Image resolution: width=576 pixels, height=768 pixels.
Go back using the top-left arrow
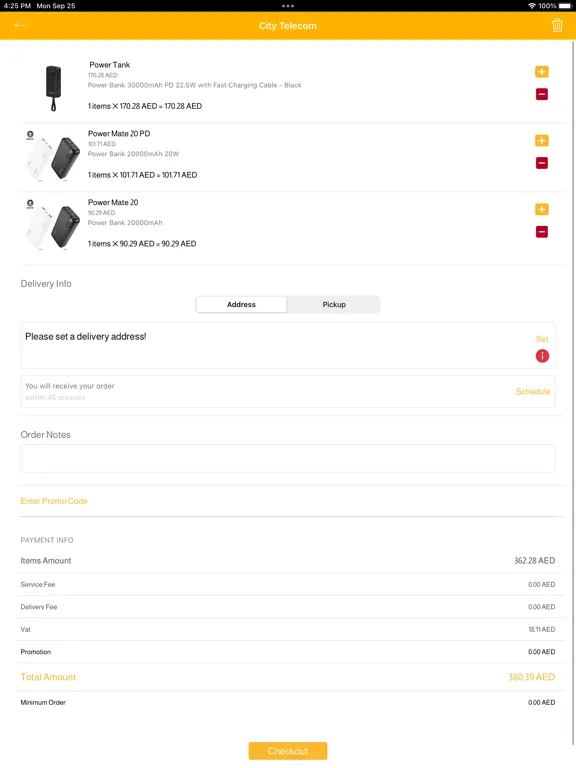(x=20, y=25)
